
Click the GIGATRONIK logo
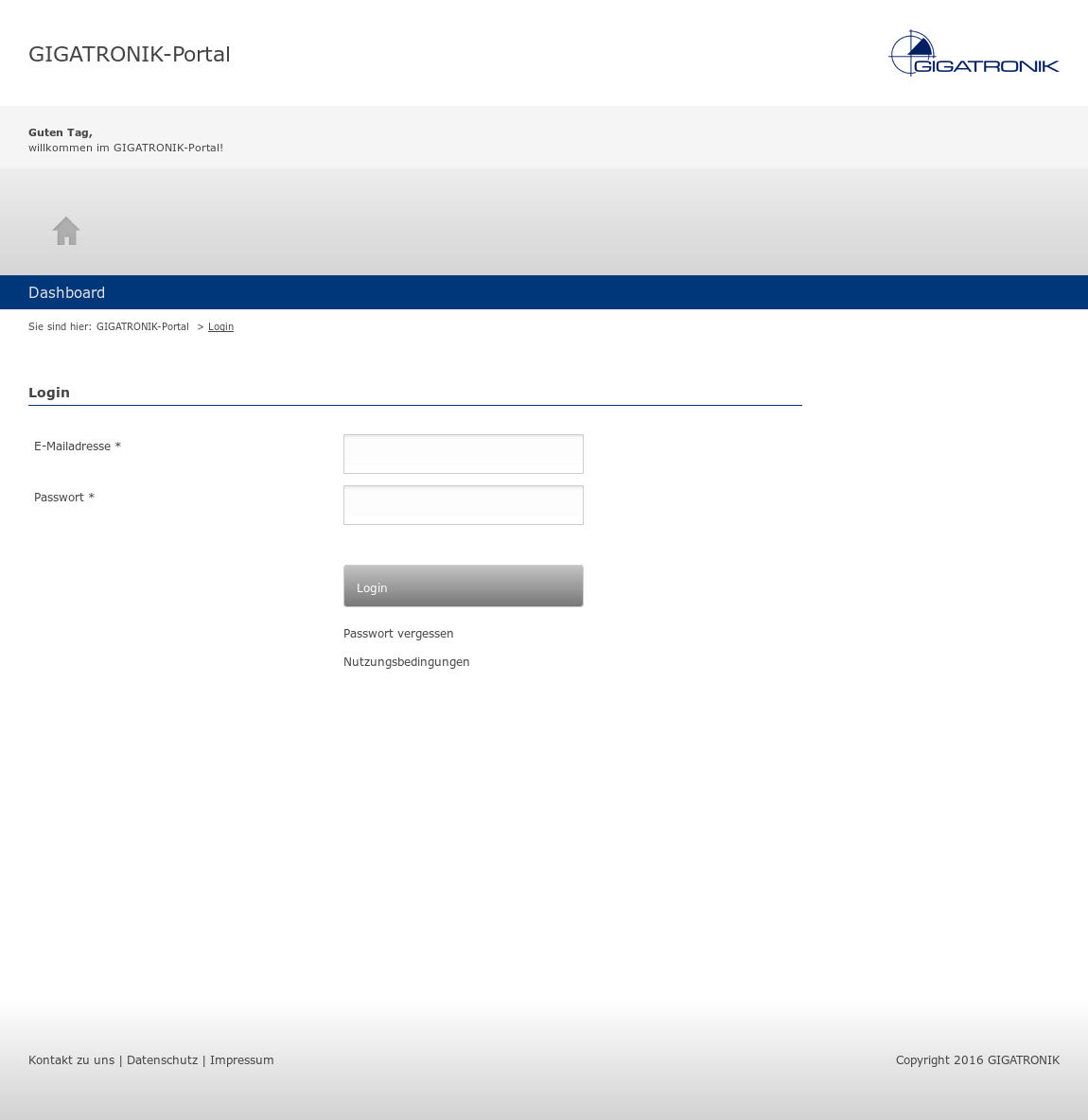tap(974, 53)
